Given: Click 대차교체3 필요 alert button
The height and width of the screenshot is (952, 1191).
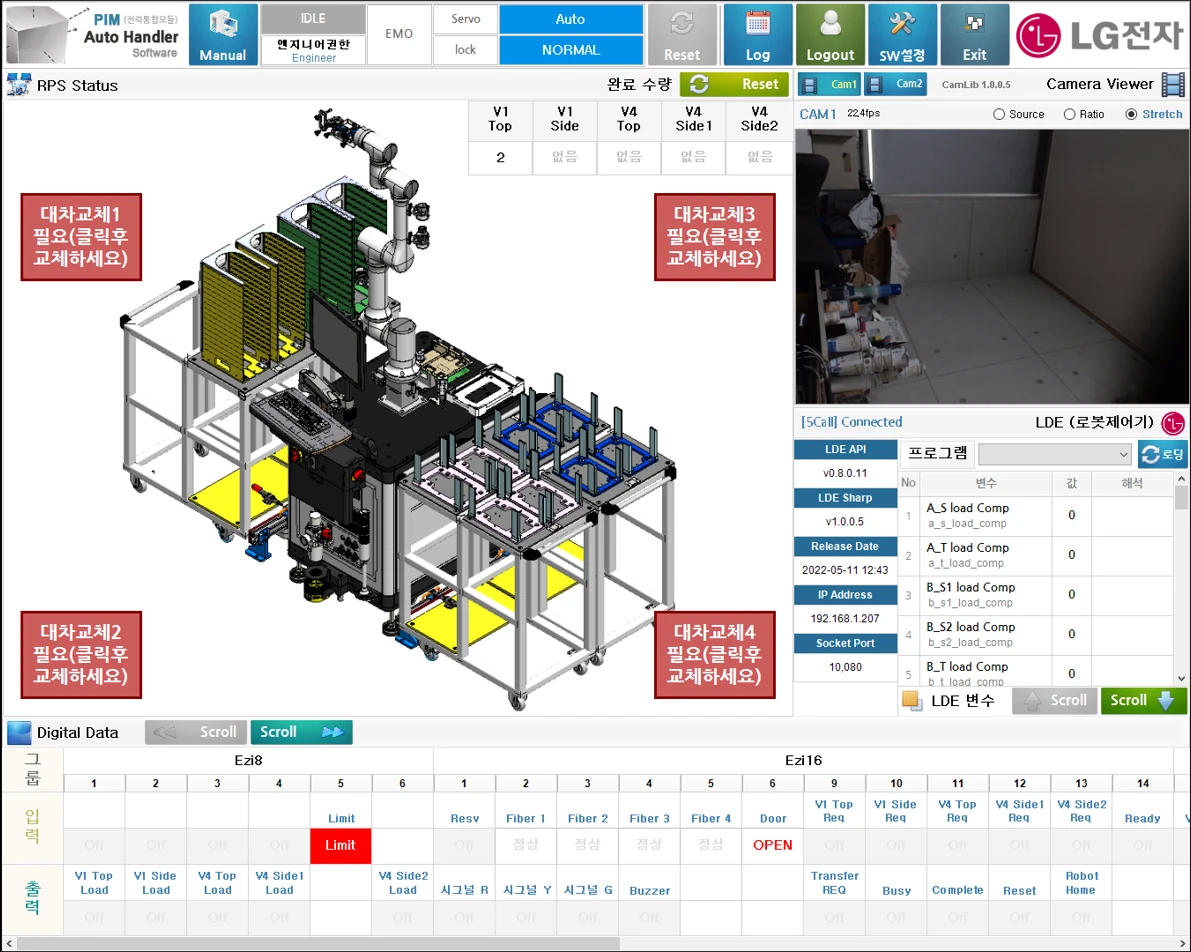Looking at the screenshot, I should pos(715,237).
